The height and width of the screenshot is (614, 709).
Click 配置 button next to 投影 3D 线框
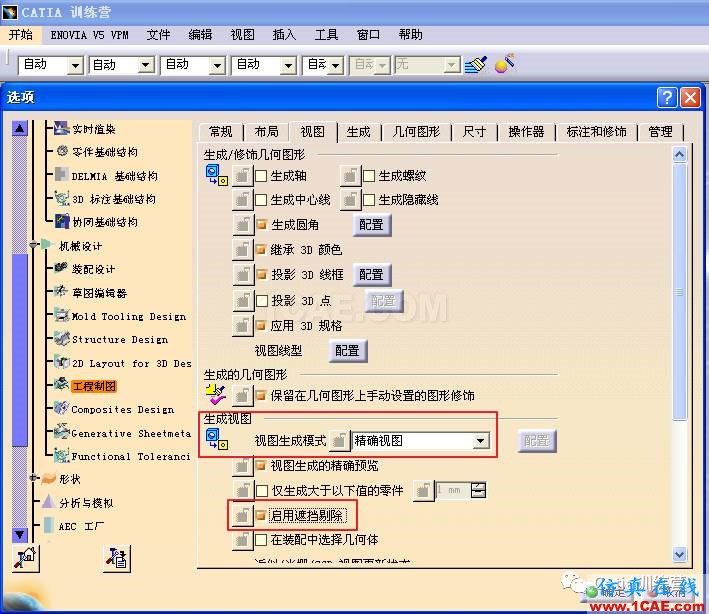point(372,274)
